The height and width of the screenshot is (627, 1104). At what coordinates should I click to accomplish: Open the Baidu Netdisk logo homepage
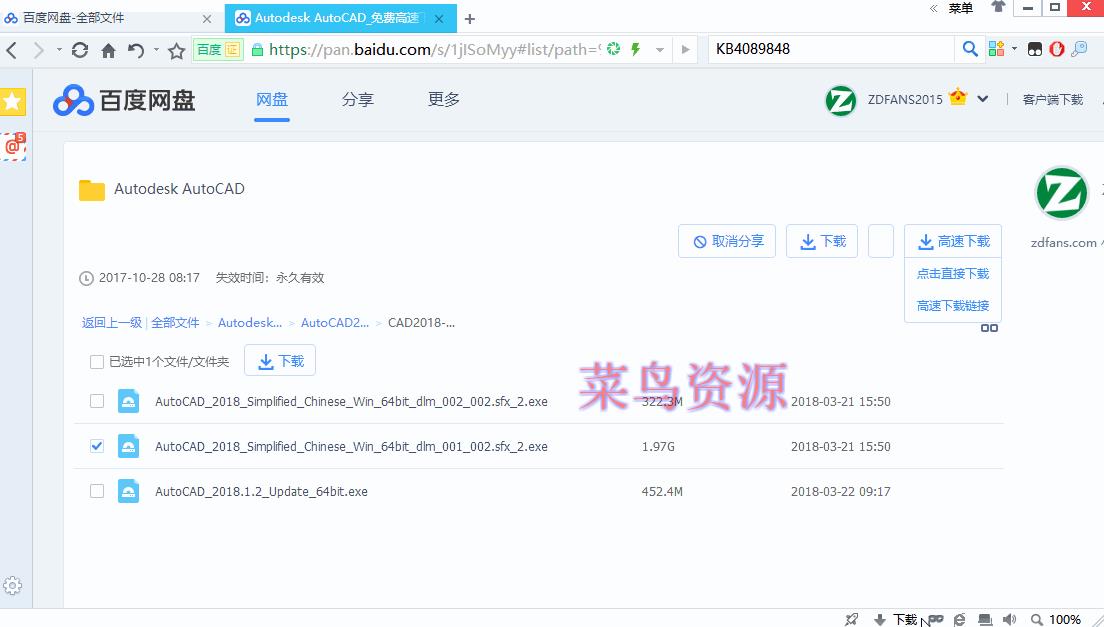122,99
